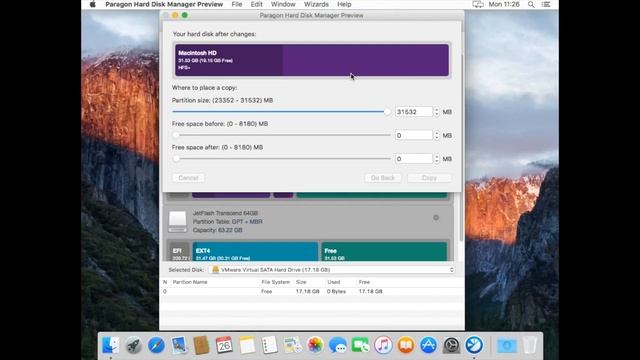This screenshot has width=640, height=360.
Task: Click the partition size stepper arrows
Action: click(x=436, y=112)
